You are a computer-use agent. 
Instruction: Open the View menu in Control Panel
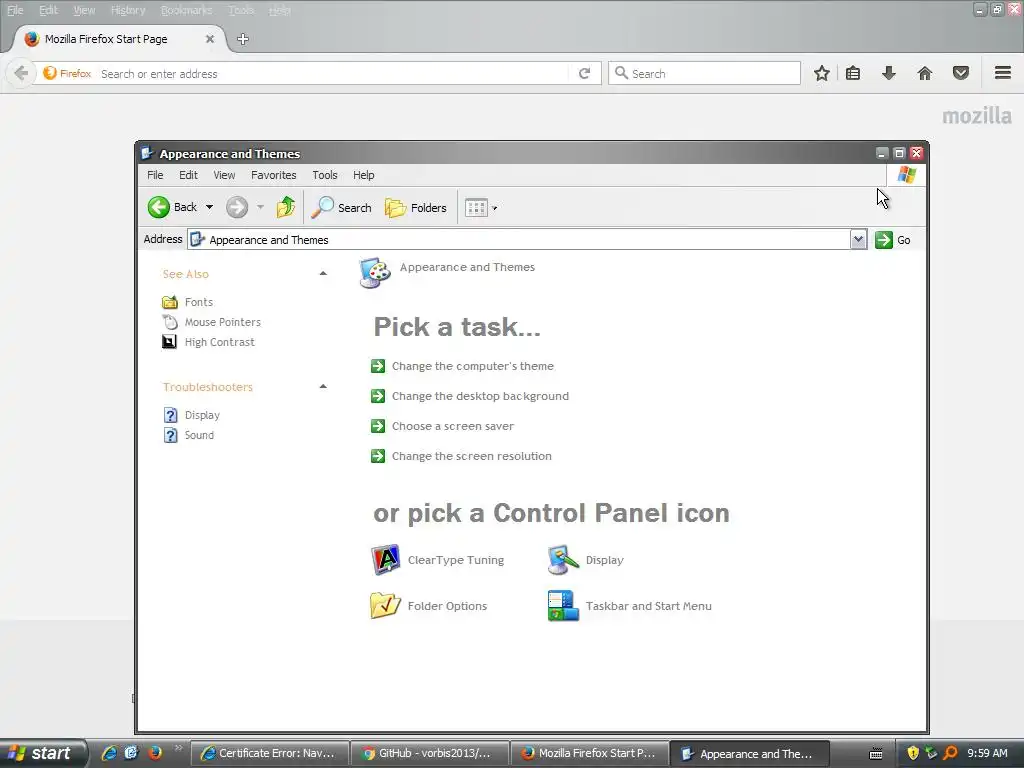pyautogui.click(x=224, y=175)
